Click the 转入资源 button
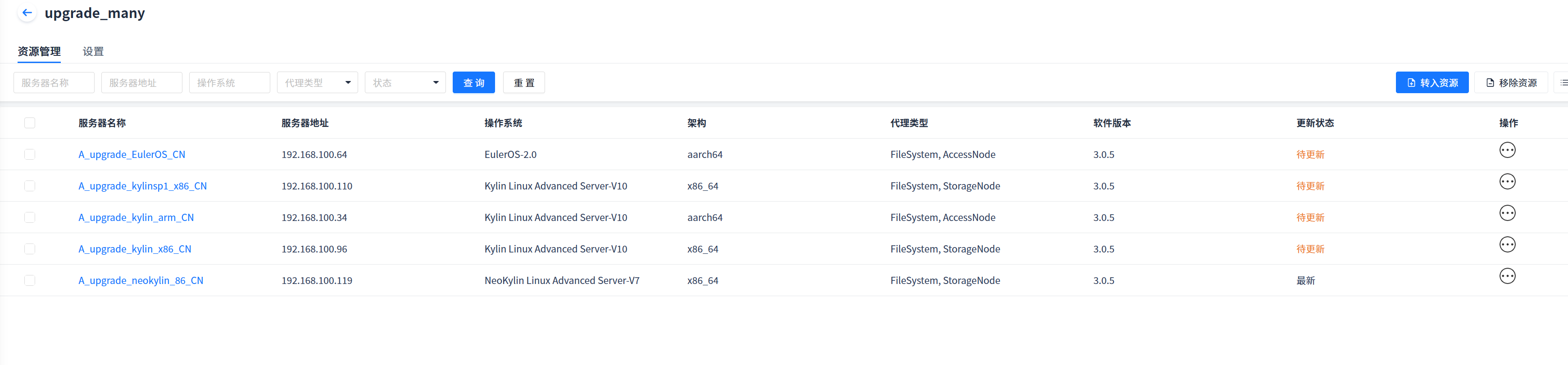1568x365 pixels. coord(1431,83)
